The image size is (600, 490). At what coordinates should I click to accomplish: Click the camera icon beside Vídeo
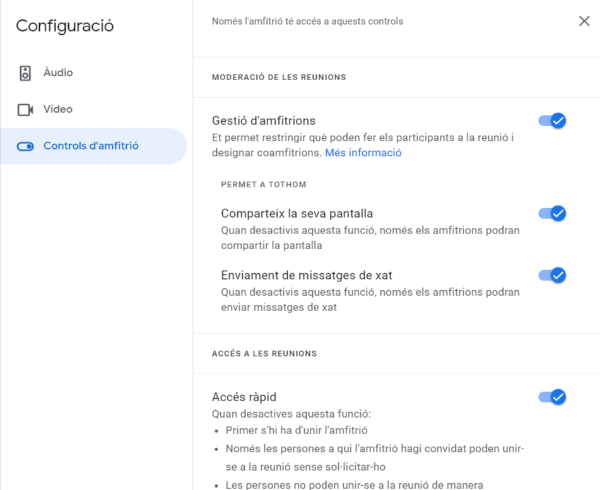coord(25,109)
